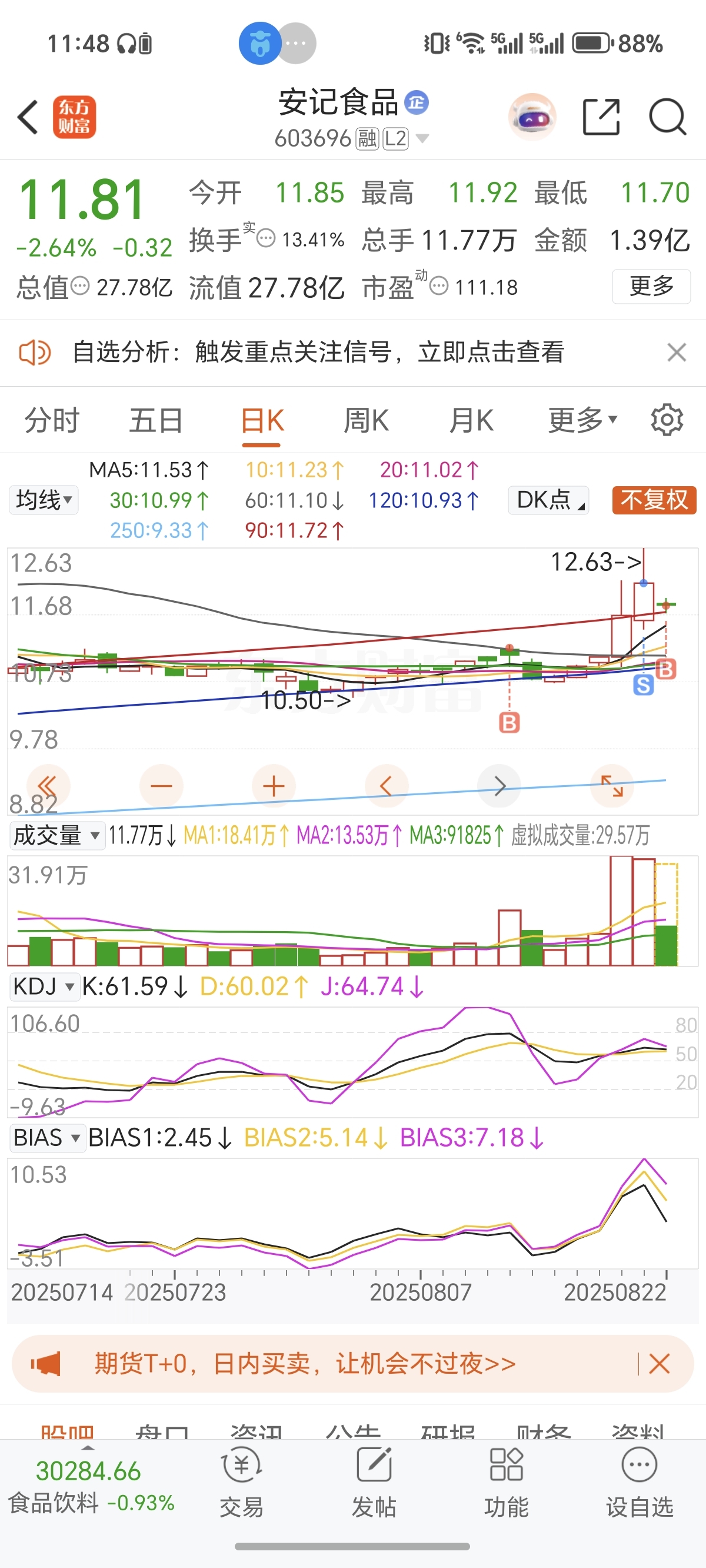The width and height of the screenshot is (706, 1568).
Task: Tap the back arrow icon
Action: pyautogui.click(x=28, y=117)
